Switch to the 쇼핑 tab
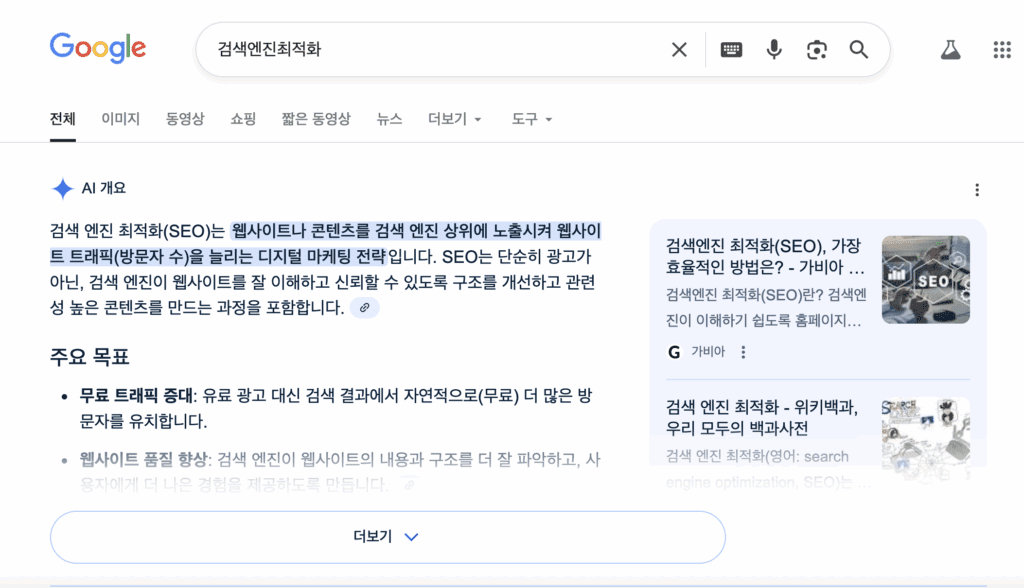Screen dimensions: 1024x588 243,119
